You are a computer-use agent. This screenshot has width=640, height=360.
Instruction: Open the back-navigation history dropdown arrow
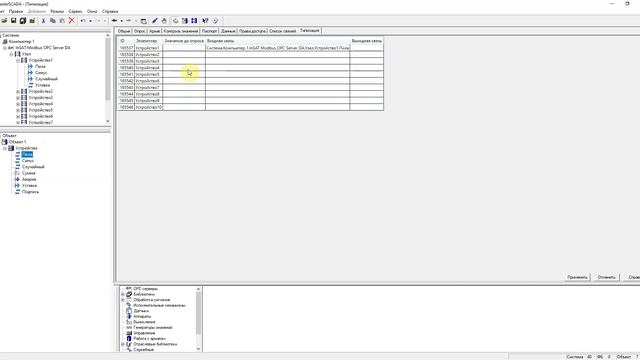click(121, 21)
